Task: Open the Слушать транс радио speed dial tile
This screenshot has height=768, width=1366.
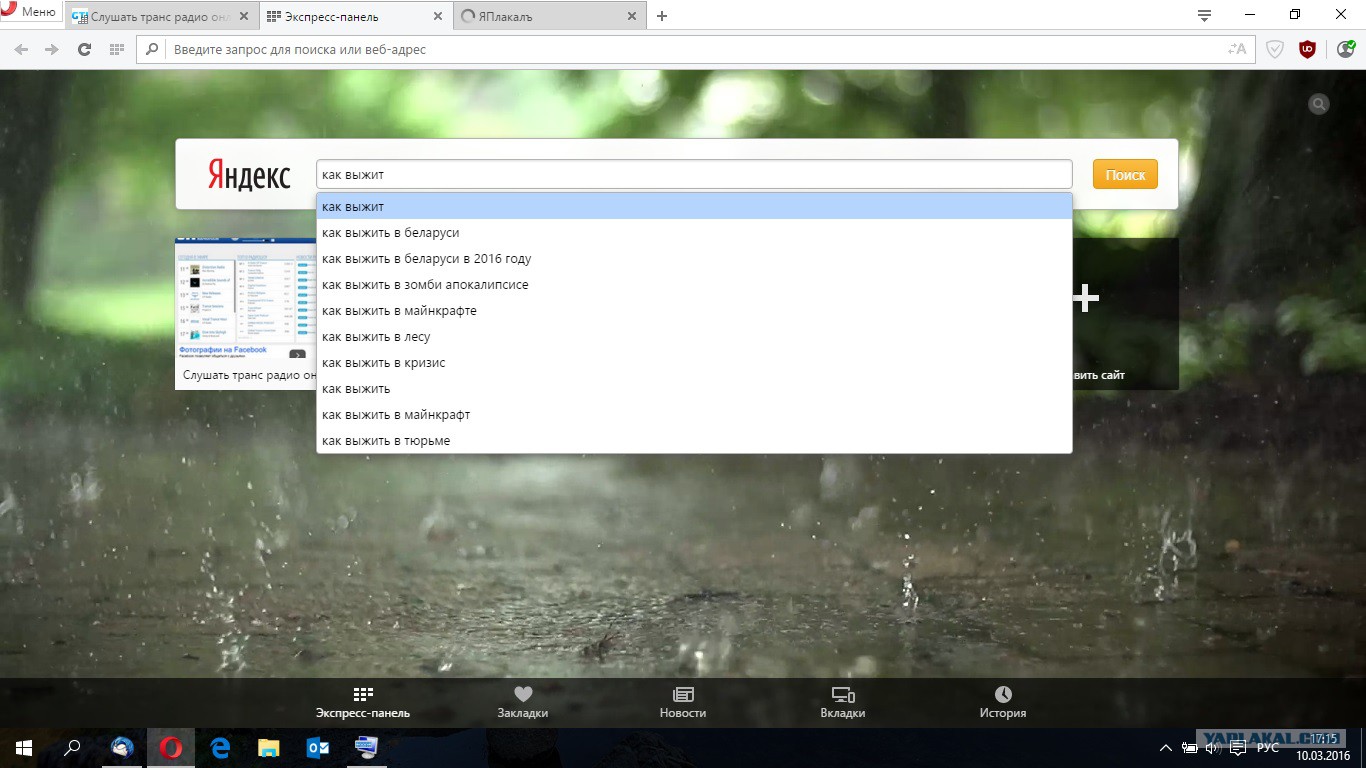Action: (x=246, y=313)
